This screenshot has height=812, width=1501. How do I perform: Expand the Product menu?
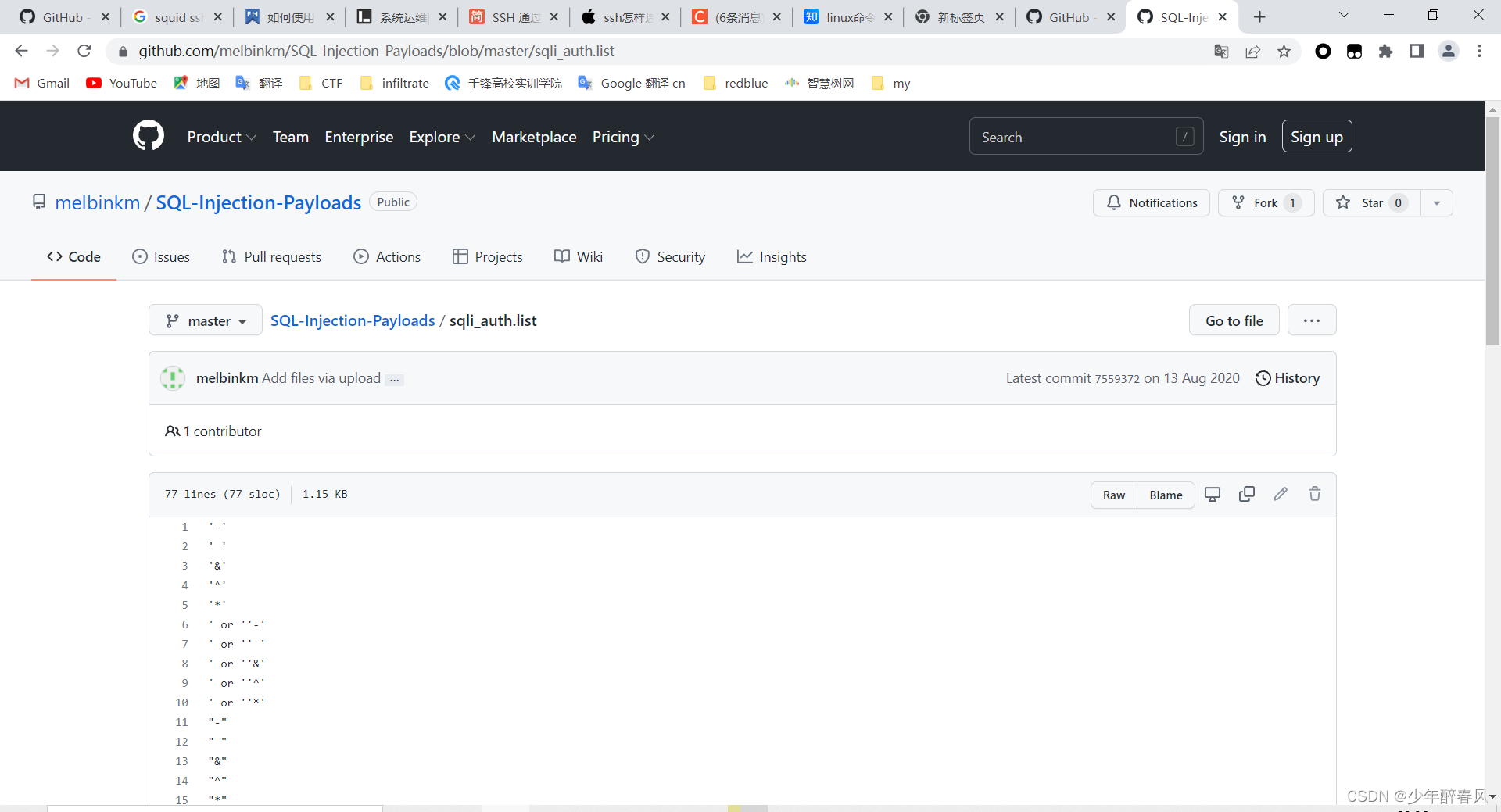(221, 137)
